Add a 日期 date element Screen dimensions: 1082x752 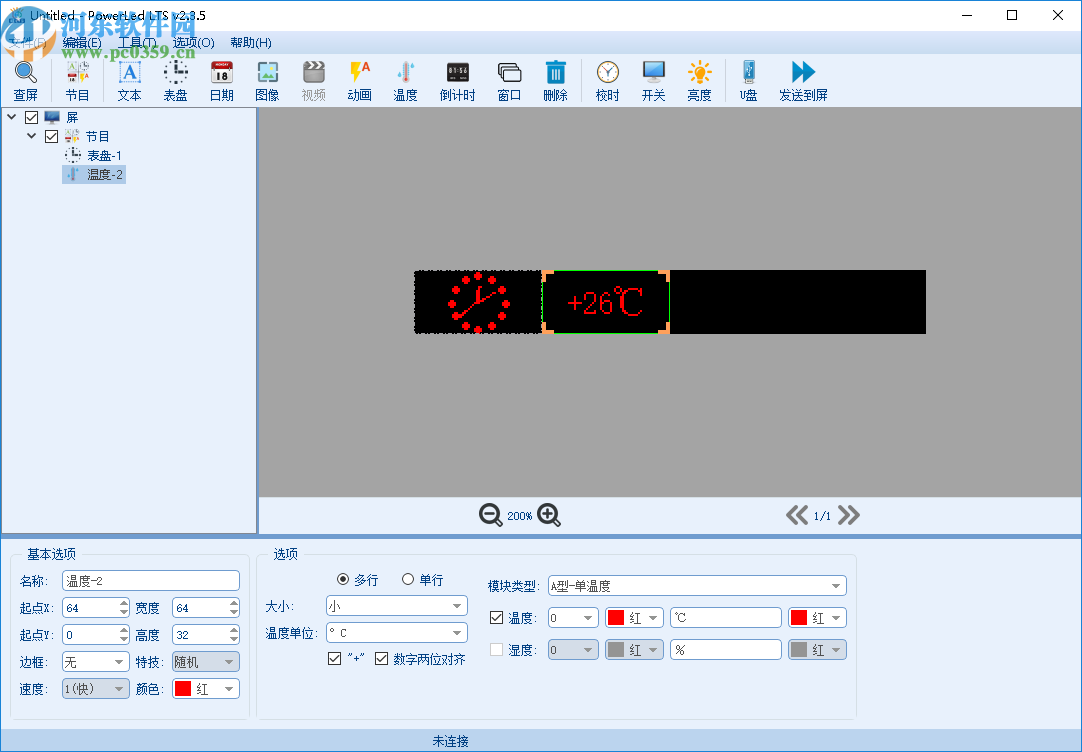point(220,80)
